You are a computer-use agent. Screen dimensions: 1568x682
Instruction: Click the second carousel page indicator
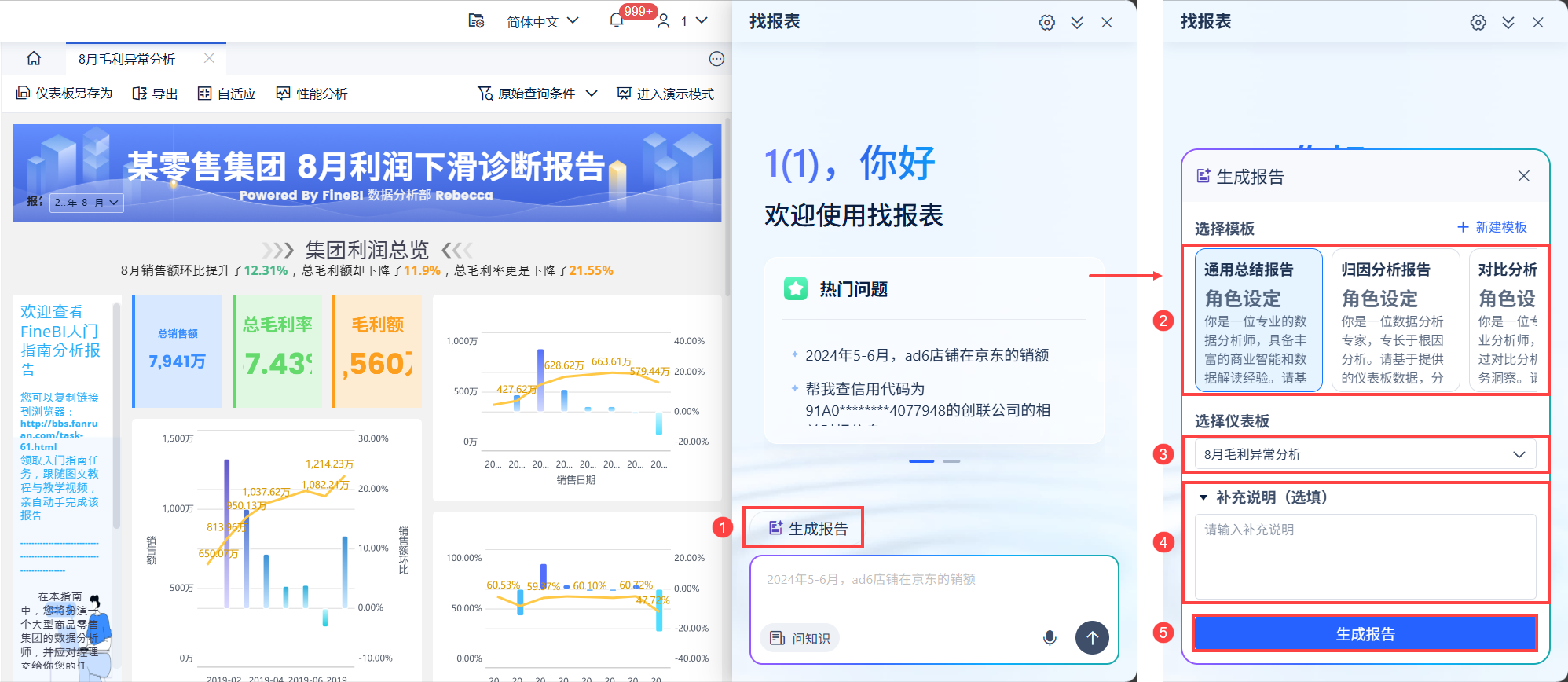[x=951, y=461]
